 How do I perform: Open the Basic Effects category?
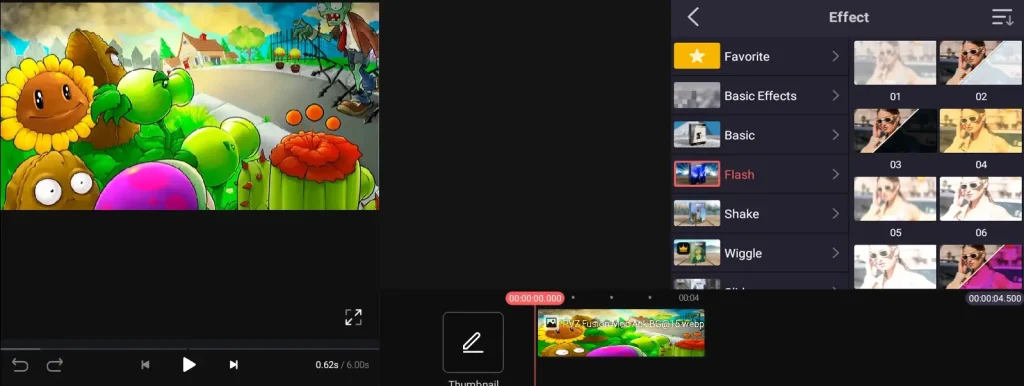pyautogui.click(x=760, y=96)
